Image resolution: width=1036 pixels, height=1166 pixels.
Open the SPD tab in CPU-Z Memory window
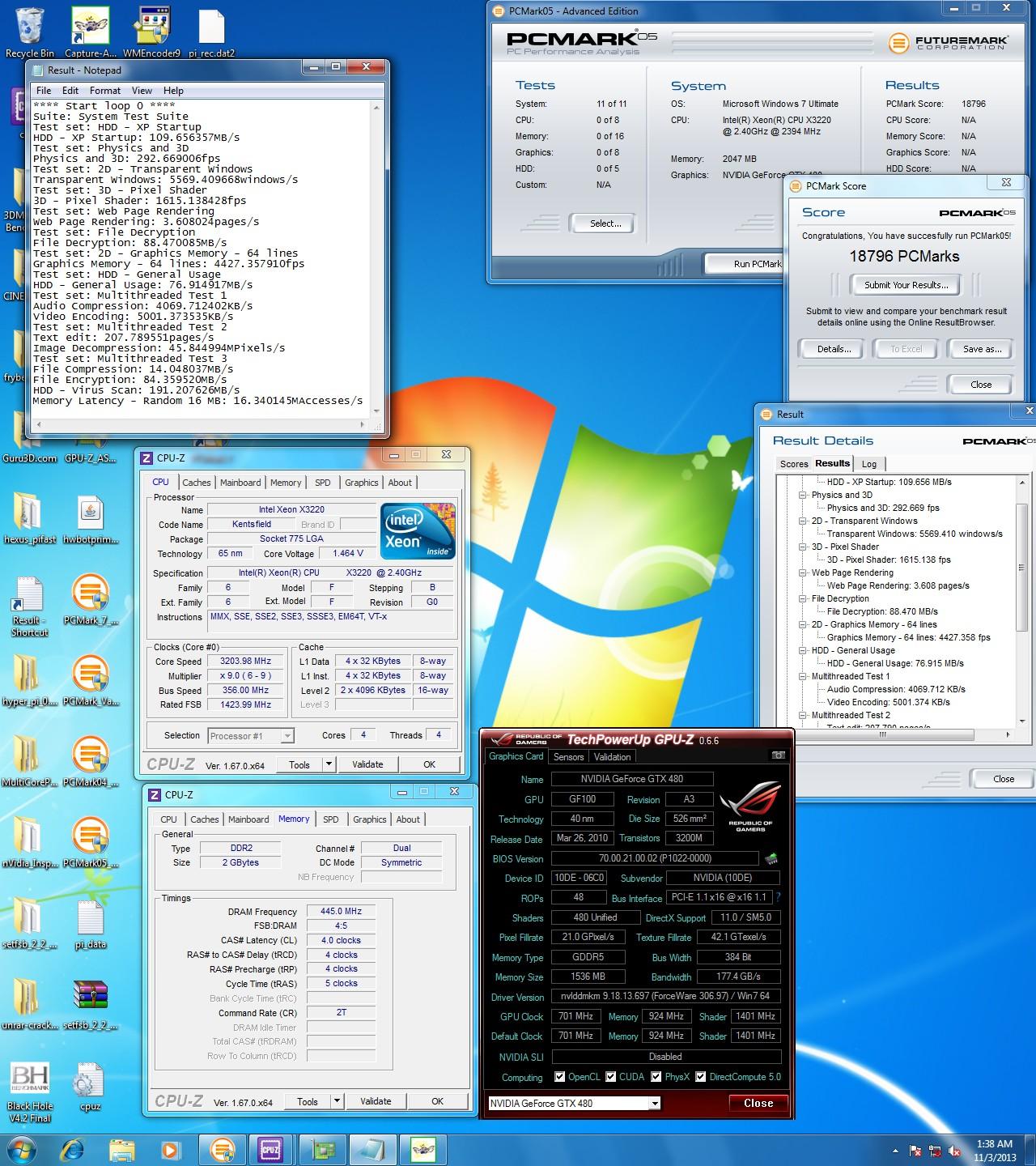click(331, 819)
